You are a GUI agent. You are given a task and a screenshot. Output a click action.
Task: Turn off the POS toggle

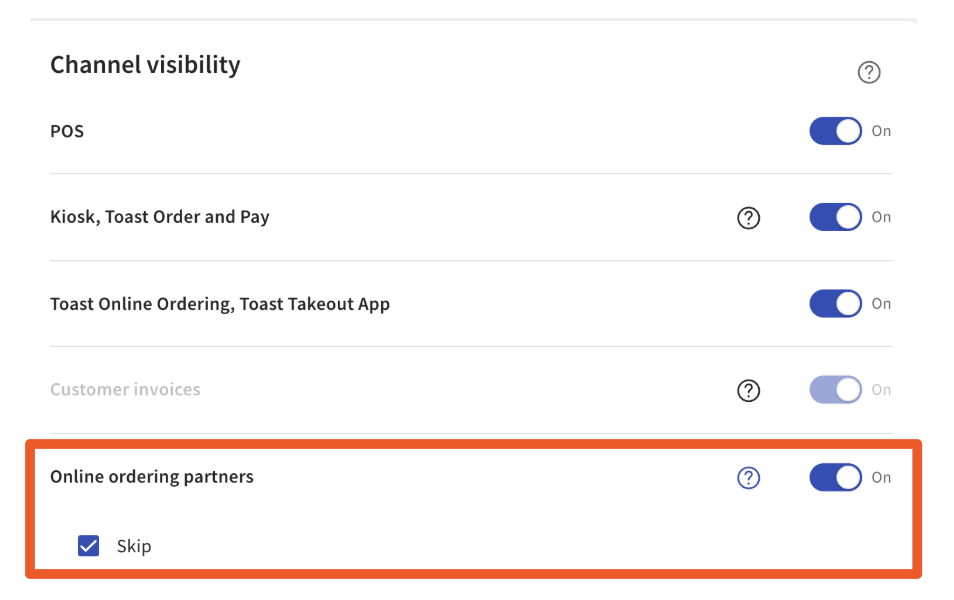(x=835, y=131)
